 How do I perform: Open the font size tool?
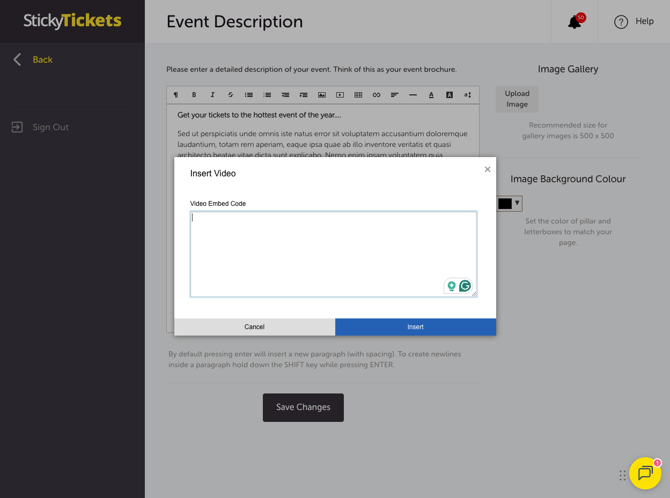468,95
